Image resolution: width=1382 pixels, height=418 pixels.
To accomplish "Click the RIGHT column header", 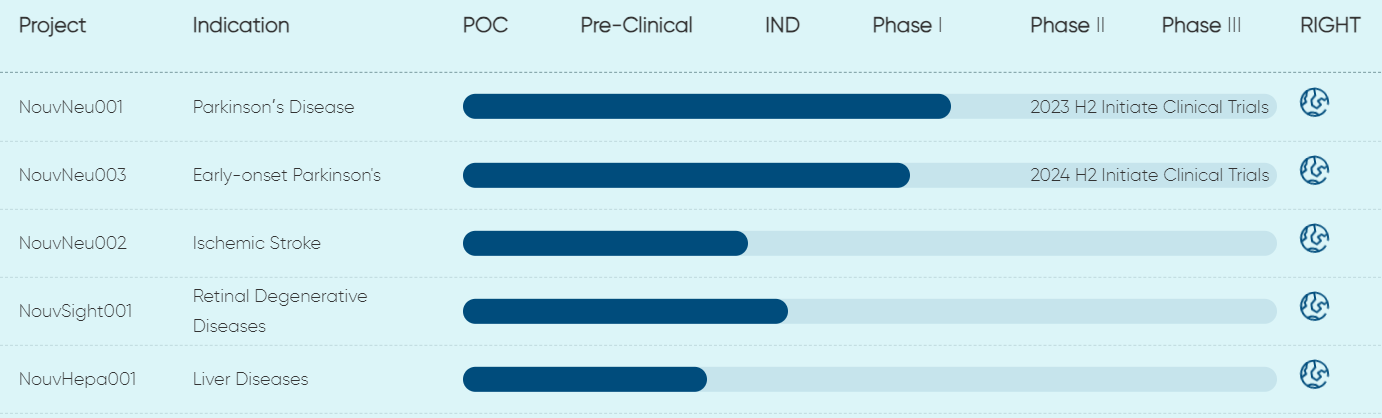I will 1330,25.
